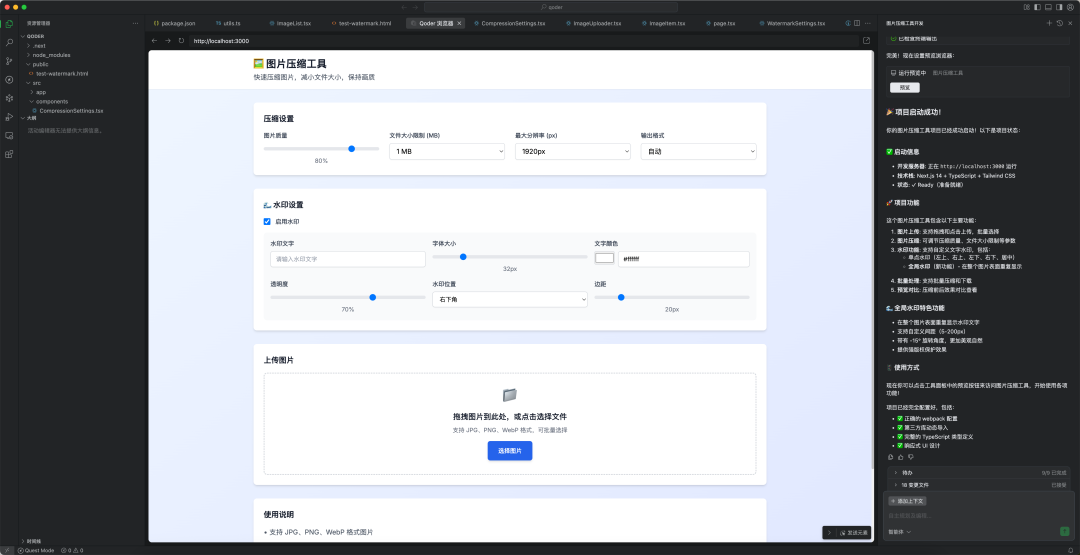Open preview in external browser icon

[866, 41]
